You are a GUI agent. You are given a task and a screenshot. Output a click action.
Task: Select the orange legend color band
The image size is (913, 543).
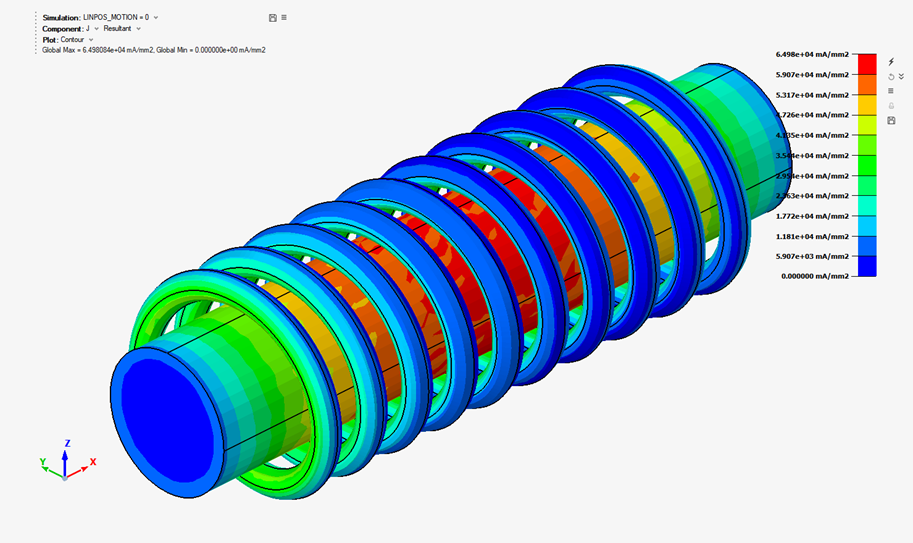(x=867, y=84)
